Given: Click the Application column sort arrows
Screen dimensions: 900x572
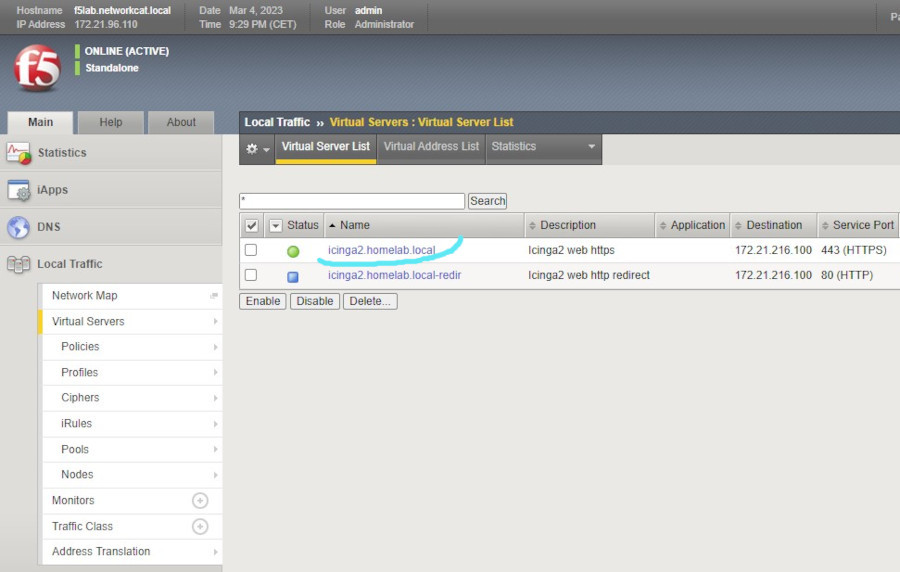Looking at the screenshot, I should click(663, 225).
